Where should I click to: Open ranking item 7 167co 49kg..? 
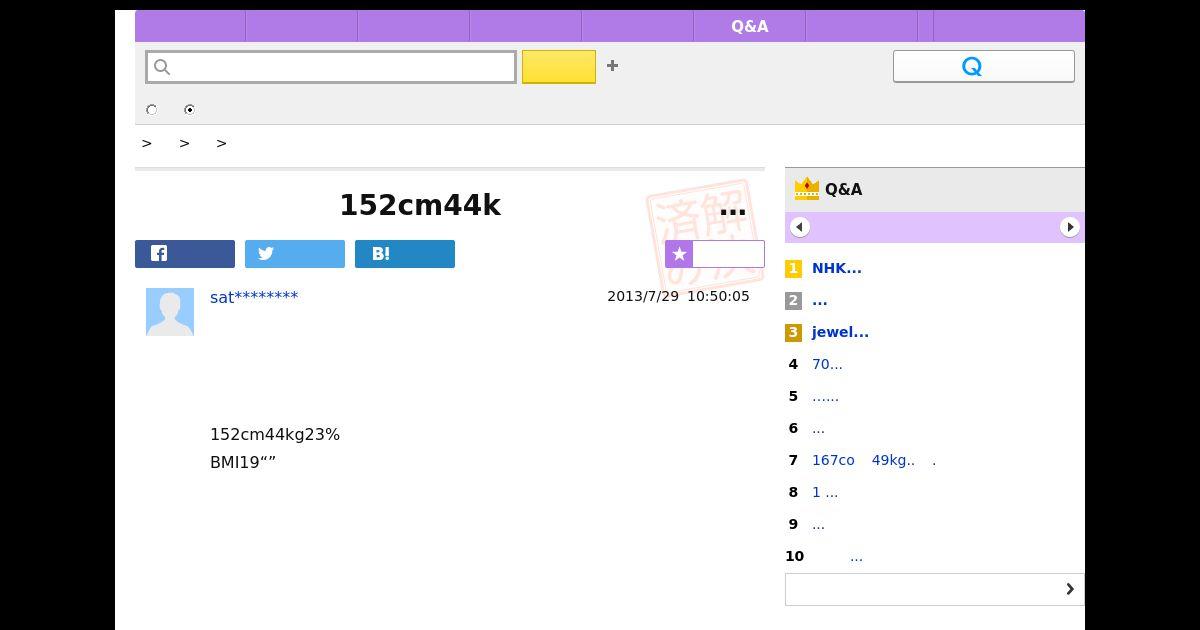coord(874,460)
